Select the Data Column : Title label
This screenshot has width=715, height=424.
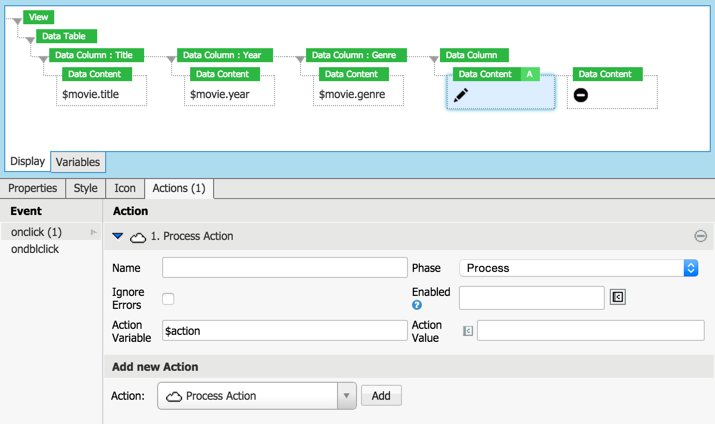(x=97, y=55)
